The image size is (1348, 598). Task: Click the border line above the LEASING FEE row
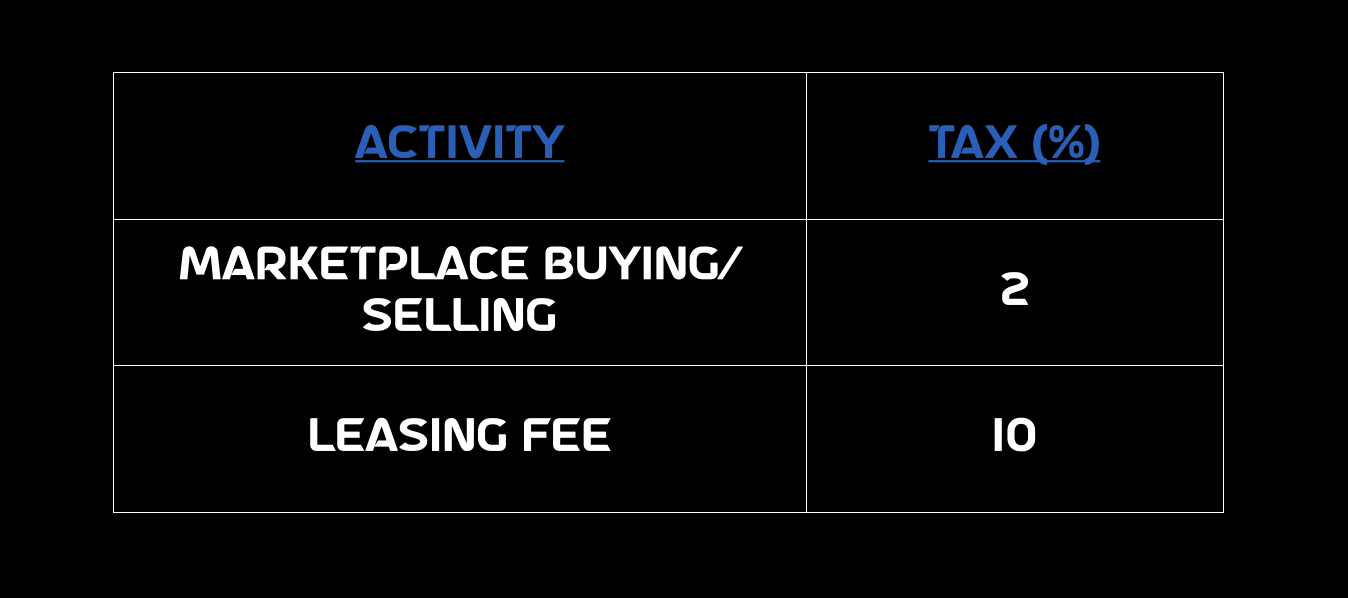pyautogui.click(x=460, y=365)
